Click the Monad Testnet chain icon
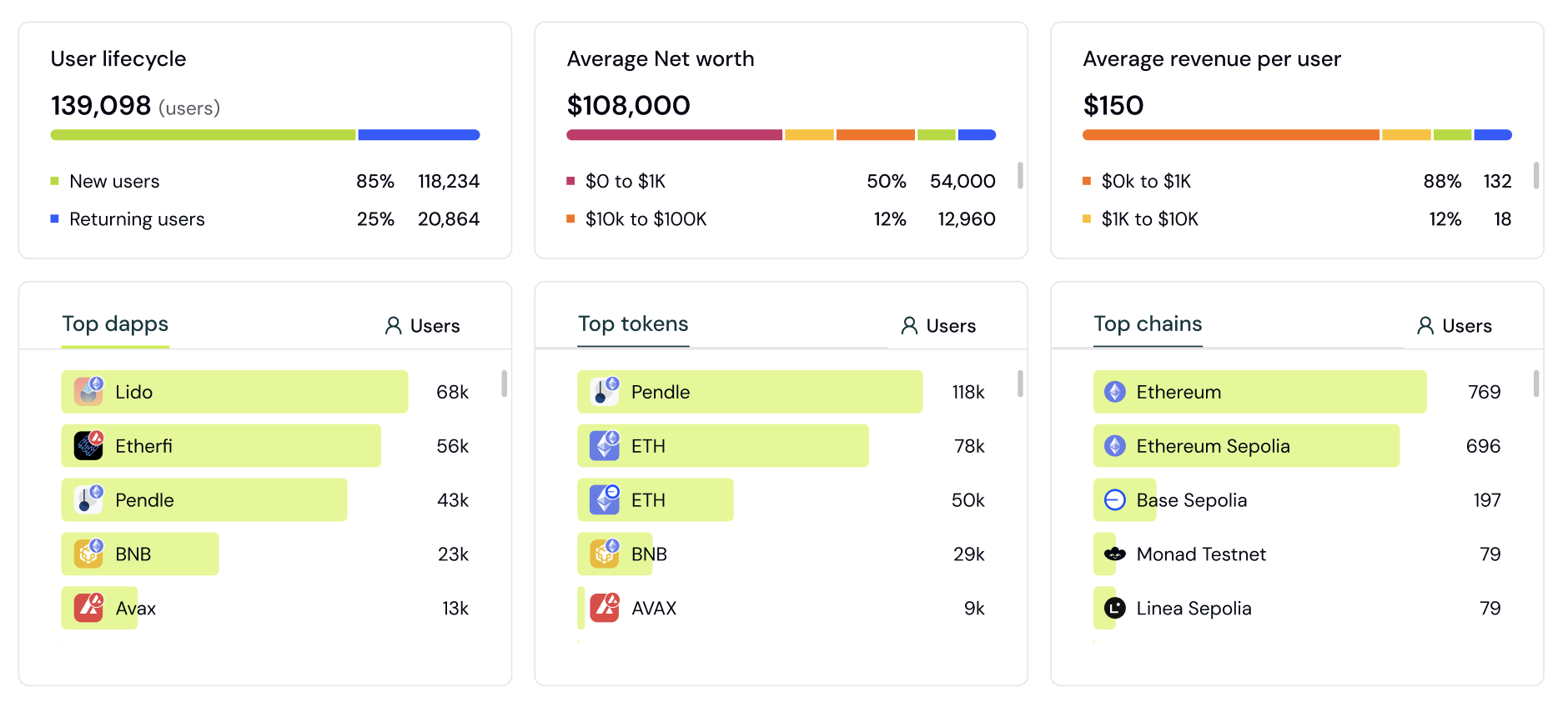This screenshot has width=1568, height=702. (x=1115, y=554)
